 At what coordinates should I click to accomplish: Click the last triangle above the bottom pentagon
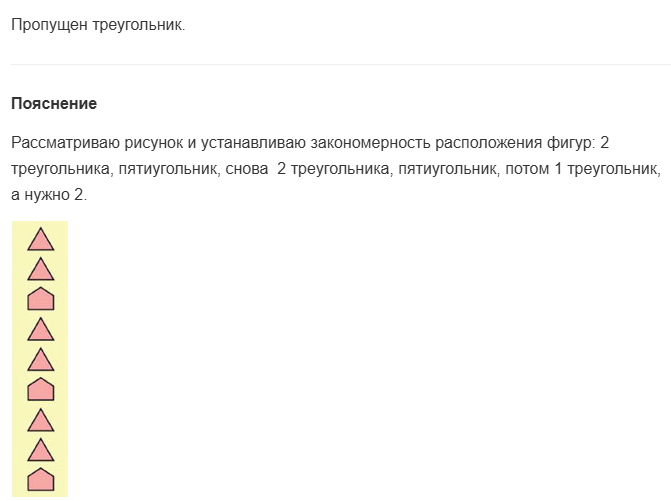(40, 449)
